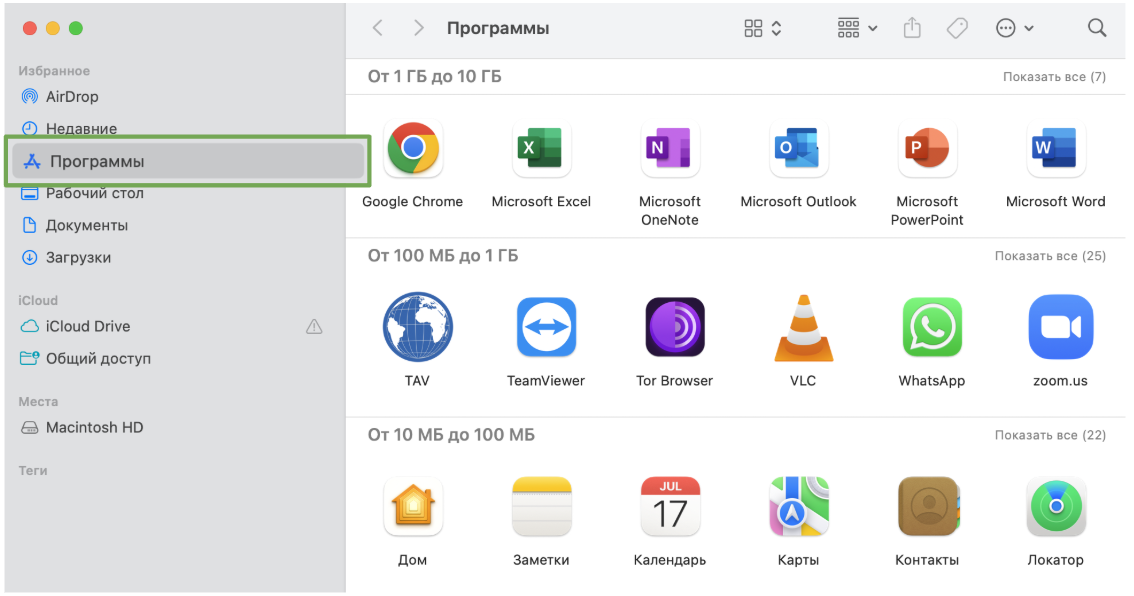1134x596 pixels.
Task: Start a search with the magnifier icon
Action: coord(1097,28)
